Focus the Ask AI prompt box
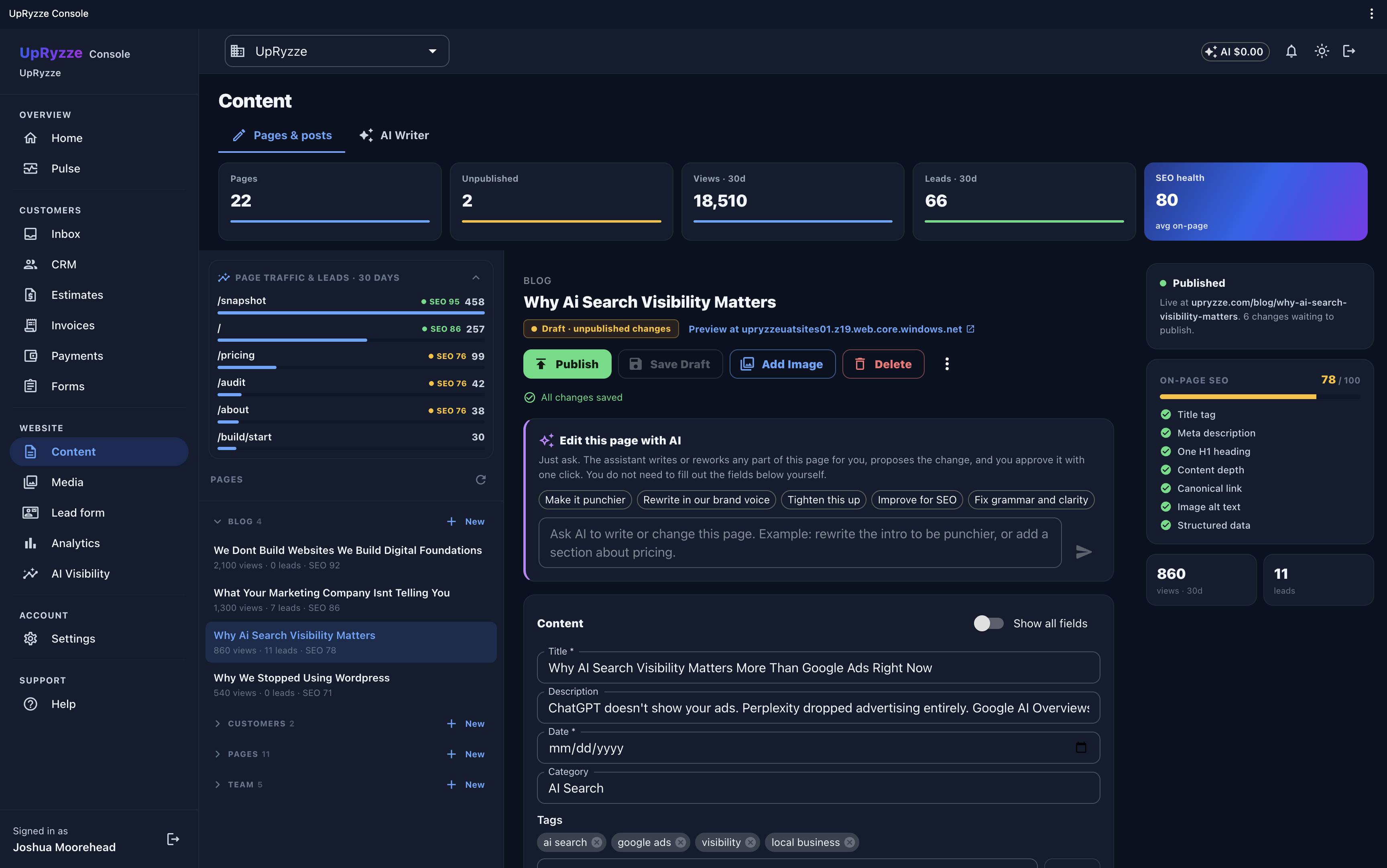The height and width of the screenshot is (868, 1387). pyautogui.click(x=799, y=542)
